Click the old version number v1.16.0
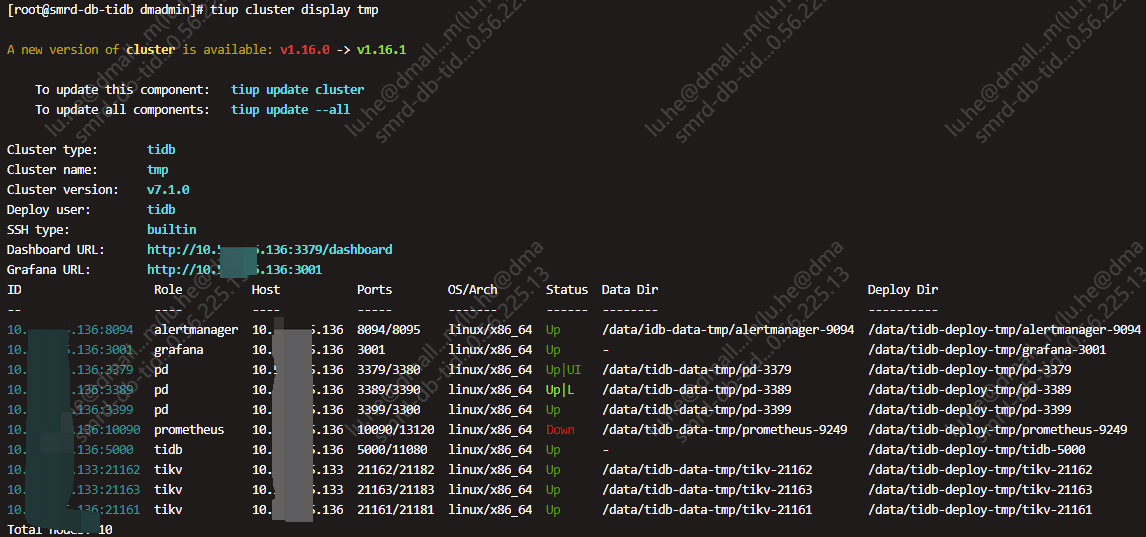 (x=305, y=50)
